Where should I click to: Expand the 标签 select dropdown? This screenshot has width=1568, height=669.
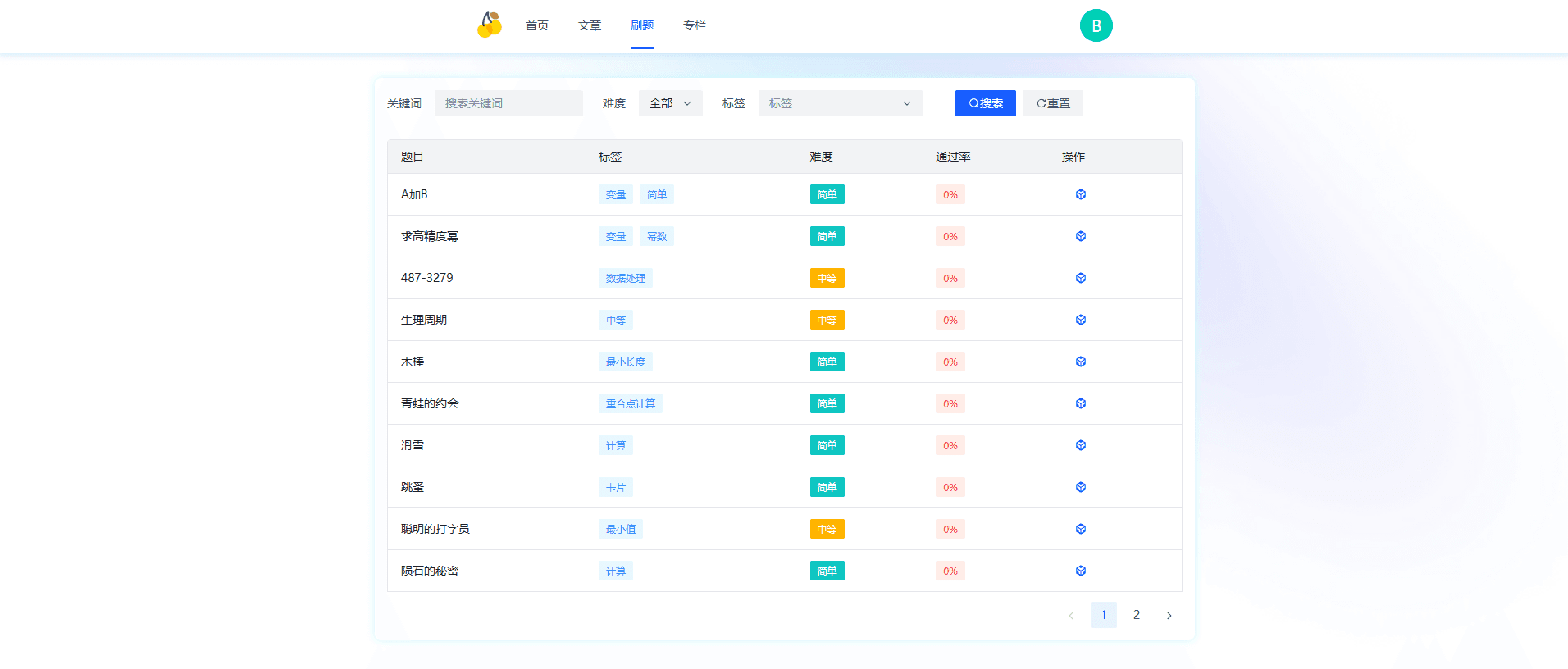coord(841,103)
